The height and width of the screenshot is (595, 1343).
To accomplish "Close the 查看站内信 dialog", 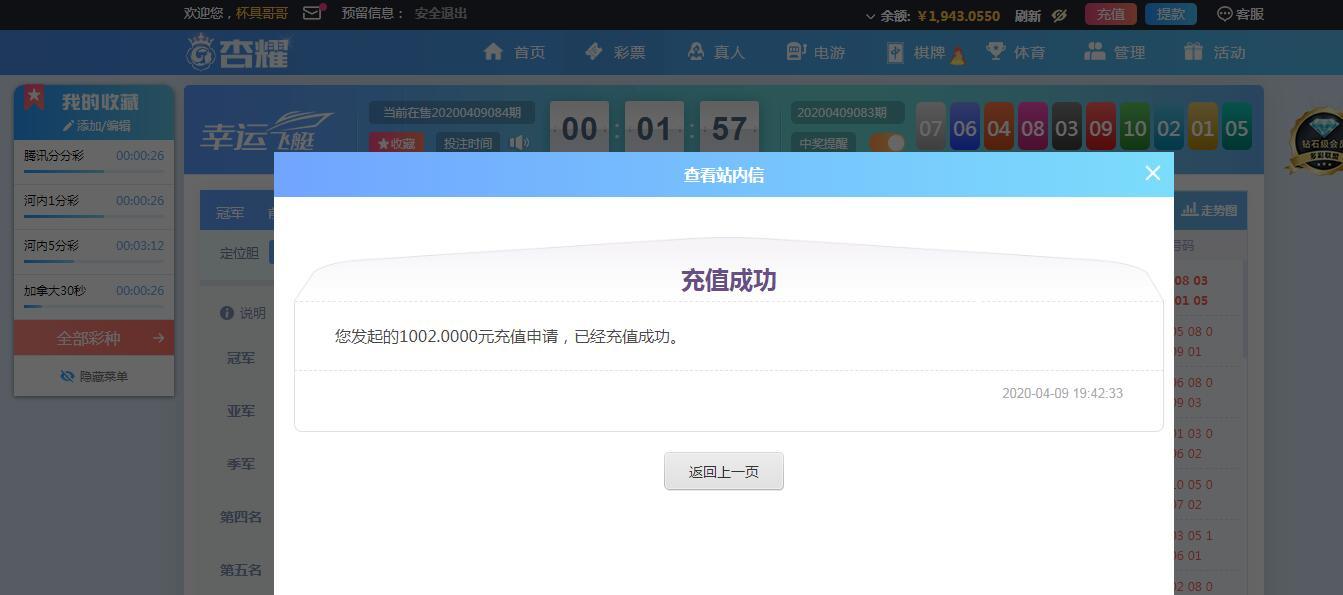I will click(x=1152, y=173).
